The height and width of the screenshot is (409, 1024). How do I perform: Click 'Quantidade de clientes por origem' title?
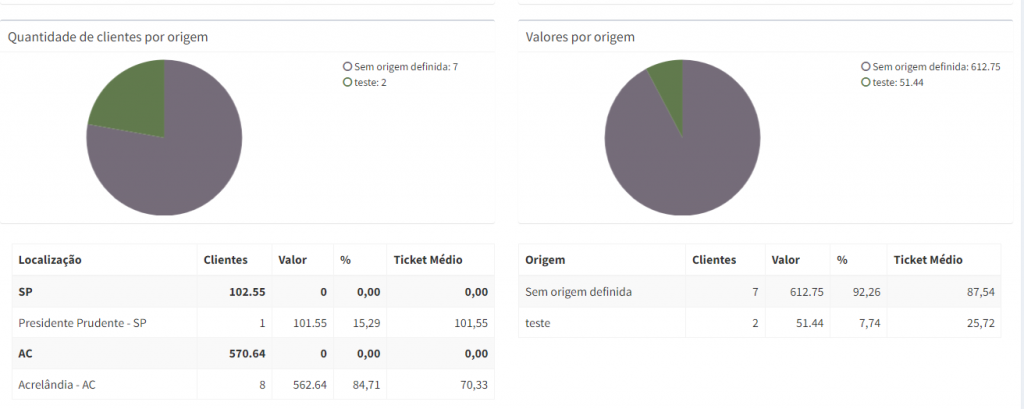coord(108,37)
